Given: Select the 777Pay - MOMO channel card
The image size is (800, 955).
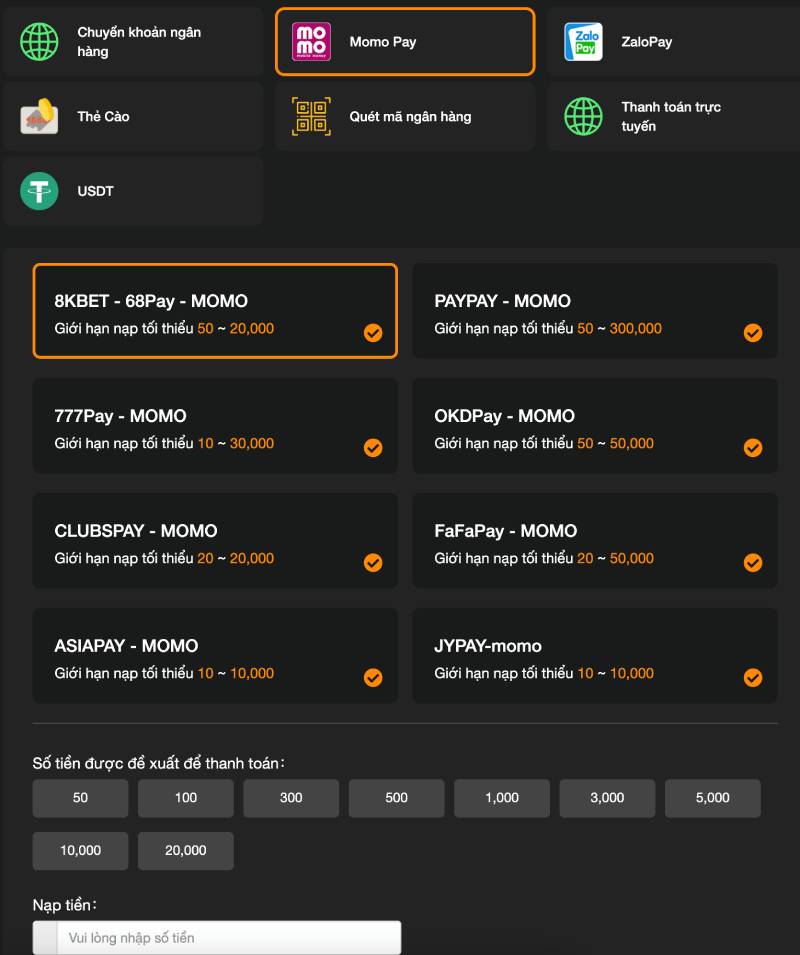Looking at the screenshot, I should pos(215,426).
